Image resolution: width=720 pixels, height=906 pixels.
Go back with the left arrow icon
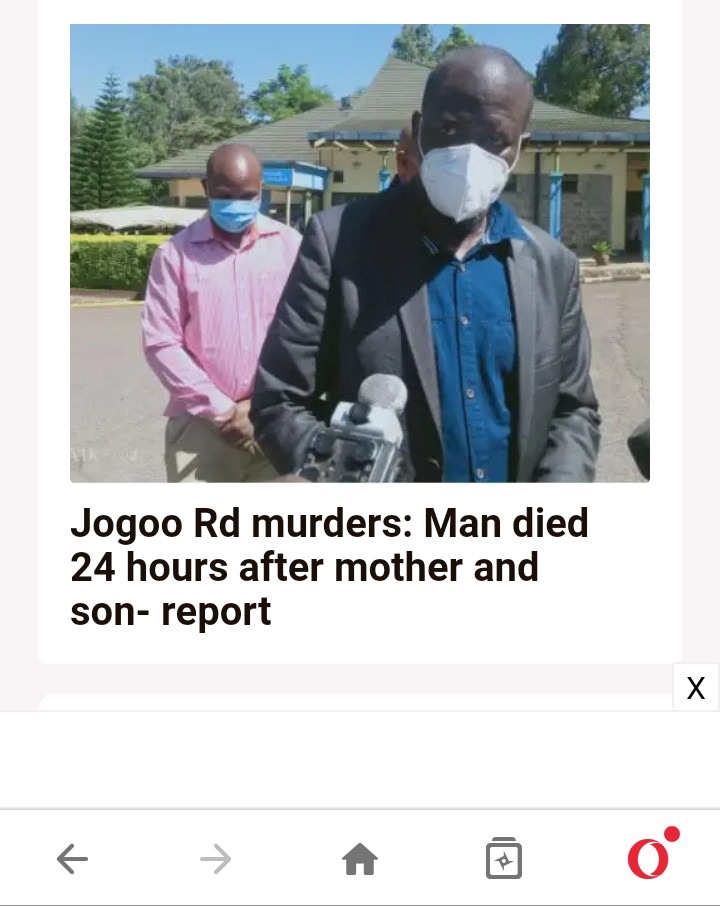[x=72, y=859]
